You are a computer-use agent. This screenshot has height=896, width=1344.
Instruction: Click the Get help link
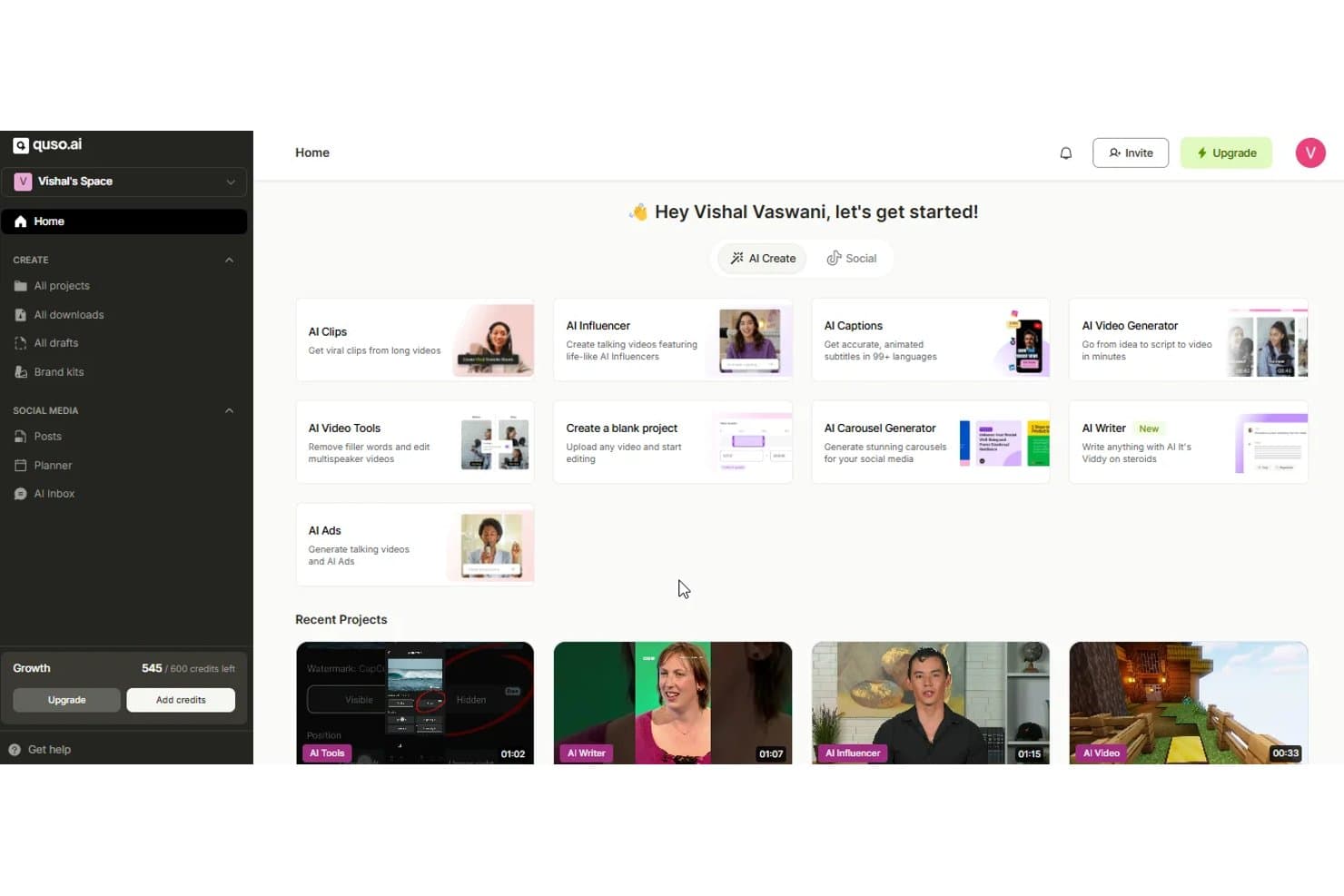pos(49,750)
